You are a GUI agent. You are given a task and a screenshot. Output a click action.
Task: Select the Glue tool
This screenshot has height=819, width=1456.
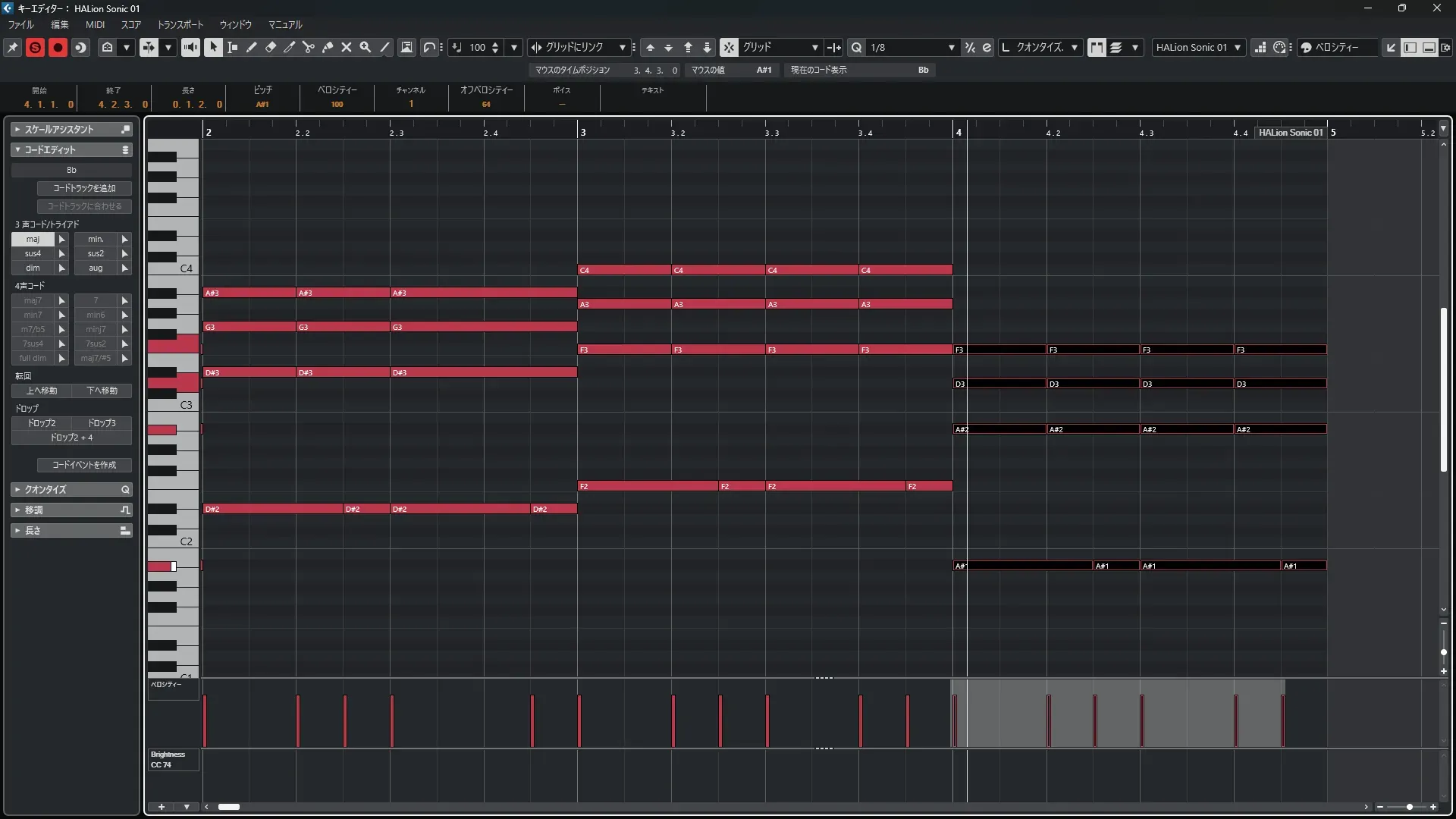pyautogui.click(x=328, y=47)
